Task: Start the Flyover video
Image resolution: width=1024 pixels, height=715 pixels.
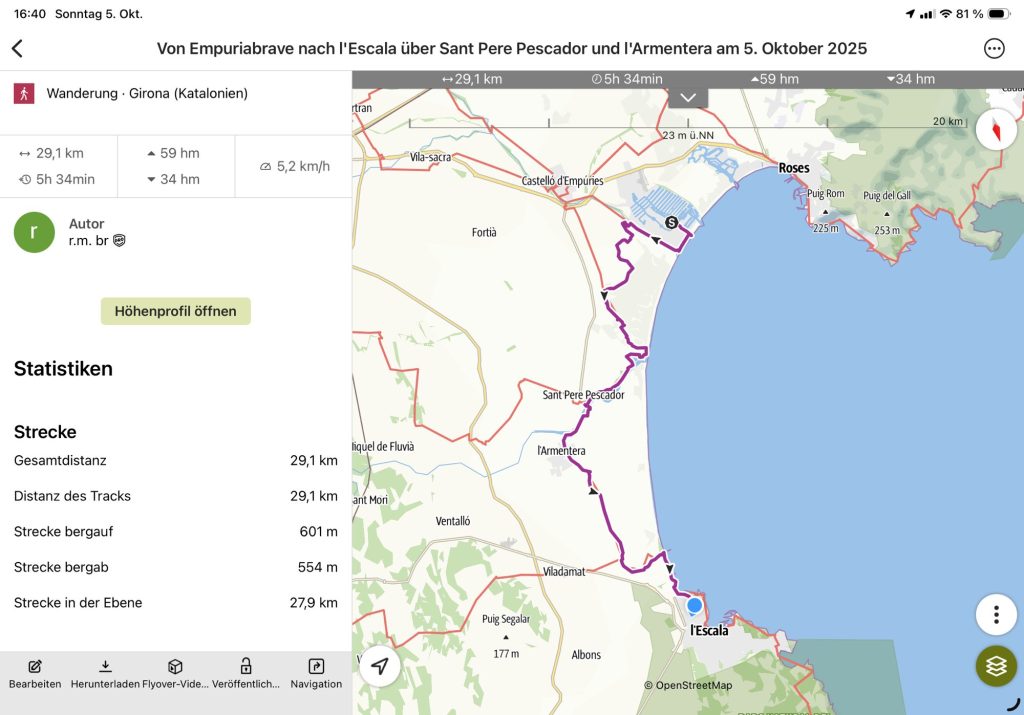Action: [175, 673]
